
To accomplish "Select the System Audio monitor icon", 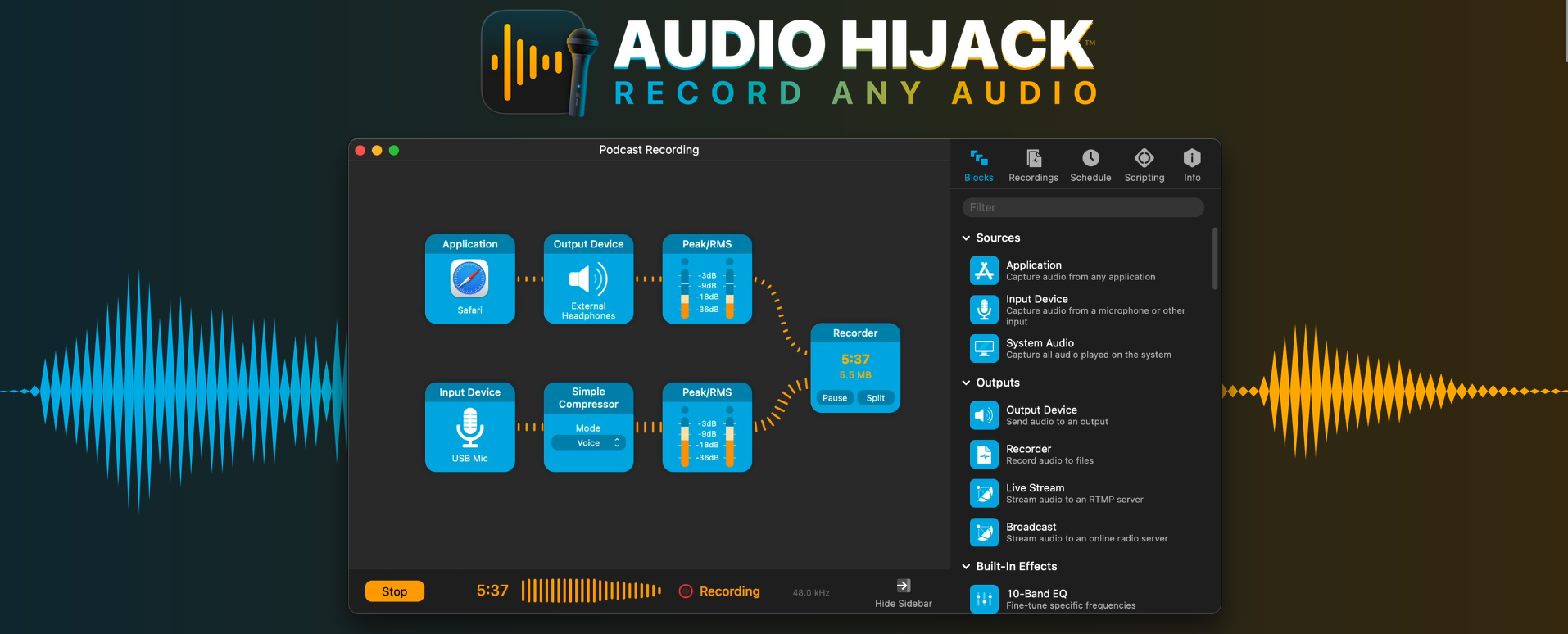I will [x=984, y=348].
